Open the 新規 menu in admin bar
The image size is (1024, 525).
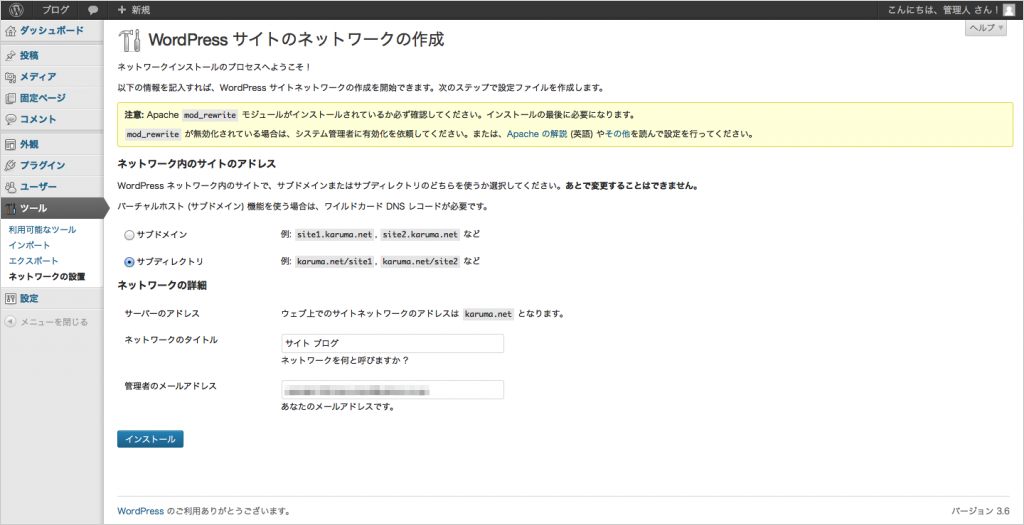click(140, 10)
